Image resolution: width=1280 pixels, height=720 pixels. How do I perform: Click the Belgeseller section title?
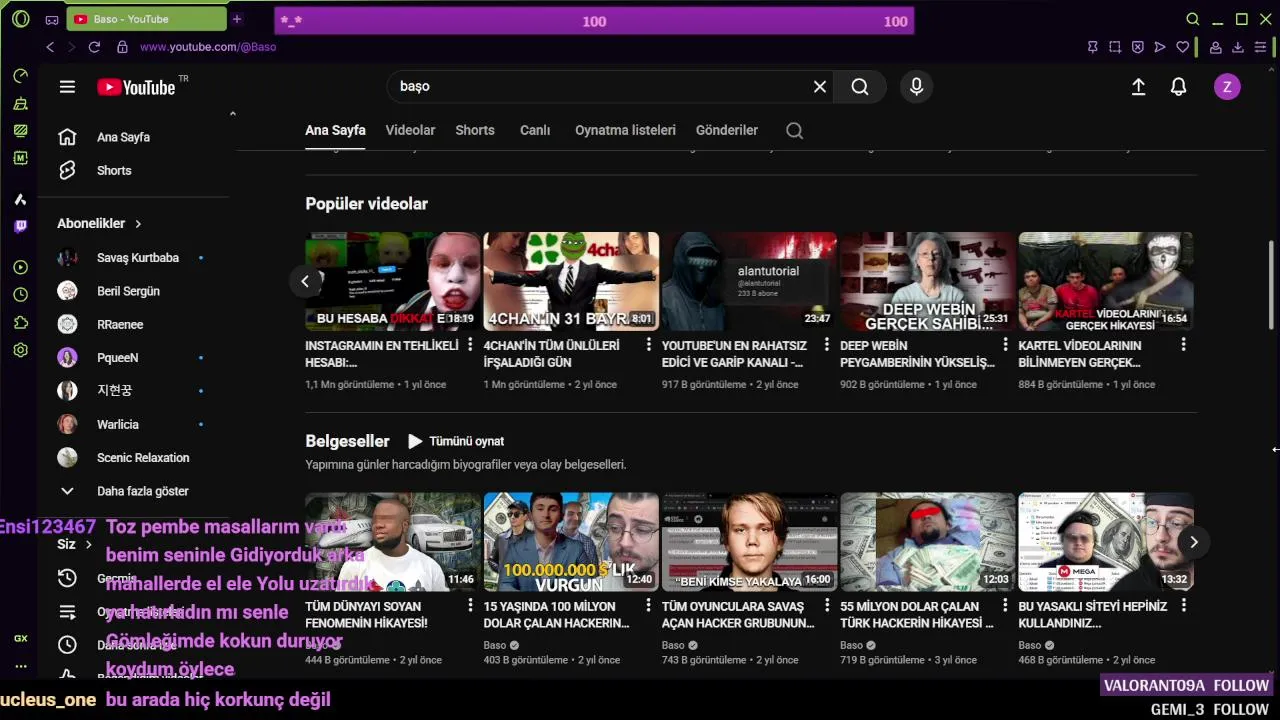coord(347,441)
